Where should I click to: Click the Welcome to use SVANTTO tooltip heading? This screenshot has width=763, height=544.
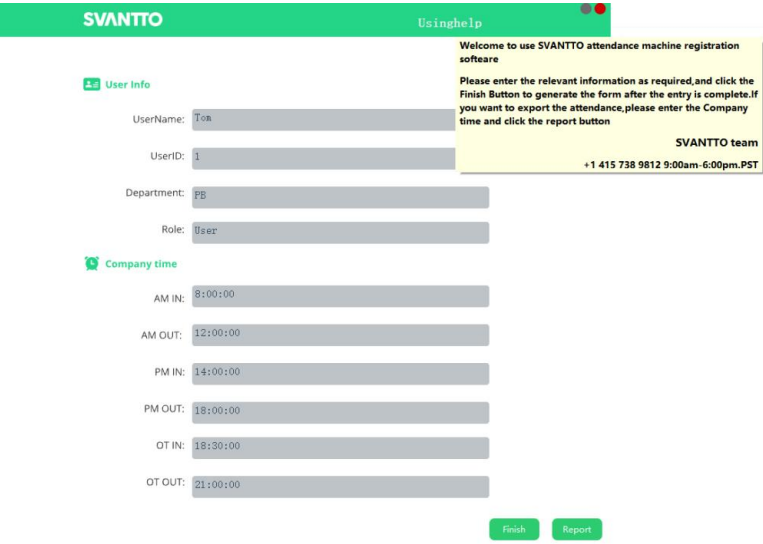(599, 52)
